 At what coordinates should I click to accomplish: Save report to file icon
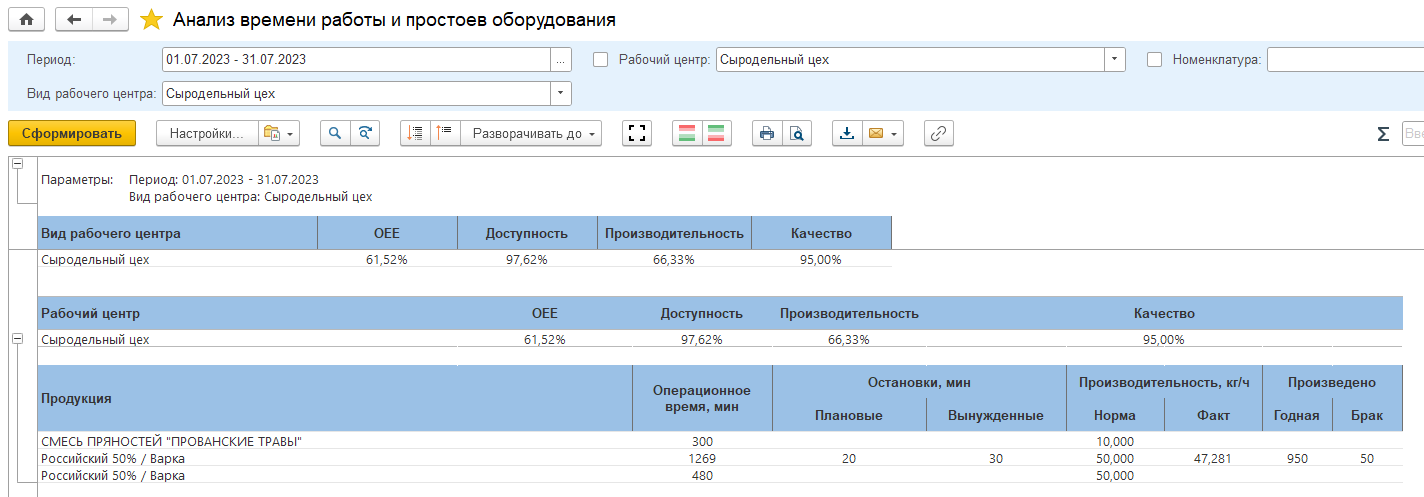click(x=847, y=133)
